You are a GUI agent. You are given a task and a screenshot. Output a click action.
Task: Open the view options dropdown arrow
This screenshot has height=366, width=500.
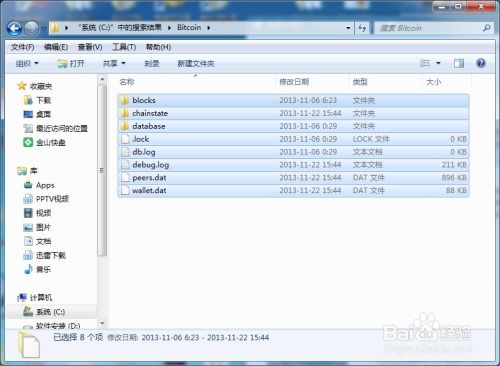coord(438,63)
